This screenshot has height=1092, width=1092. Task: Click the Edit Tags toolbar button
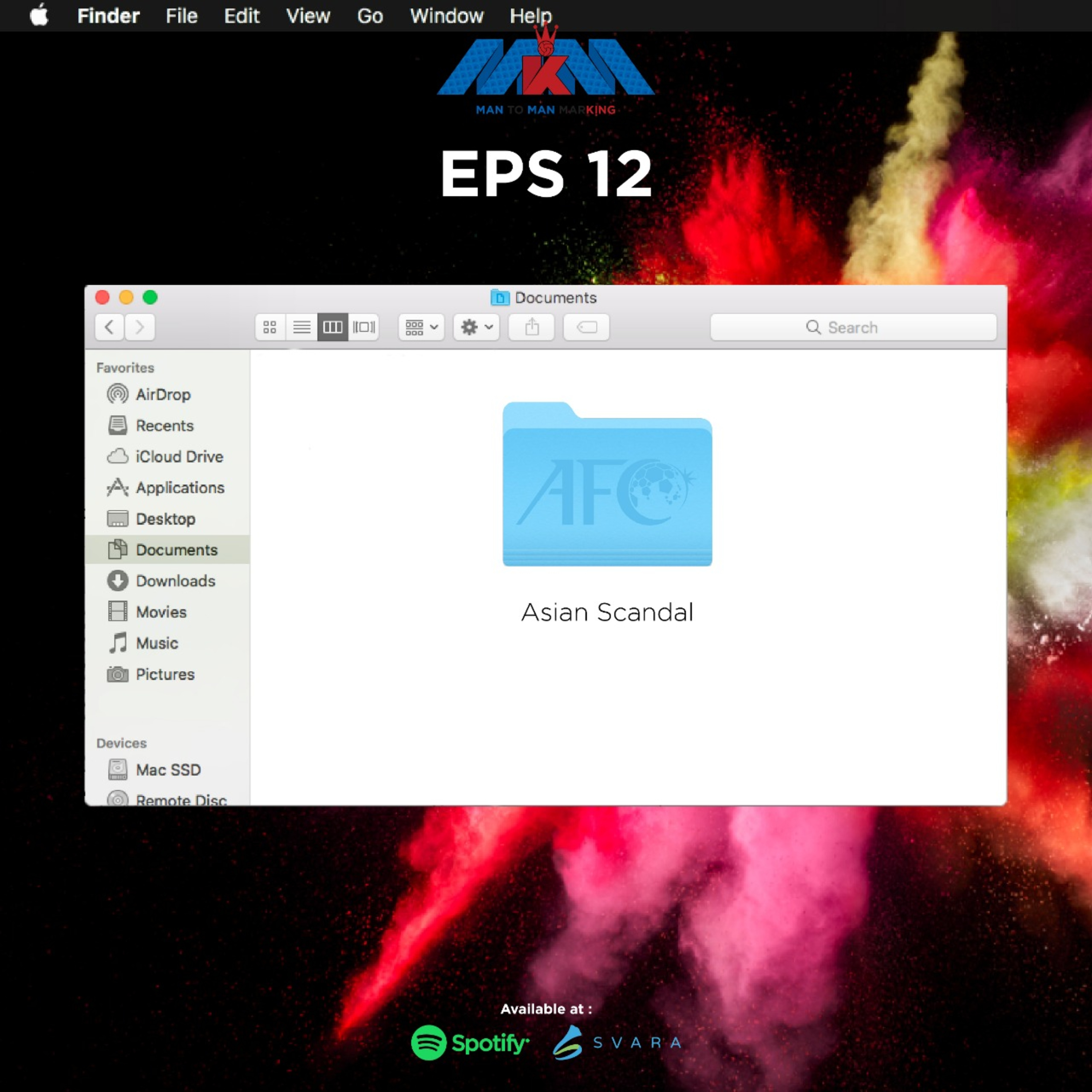click(586, 327)
